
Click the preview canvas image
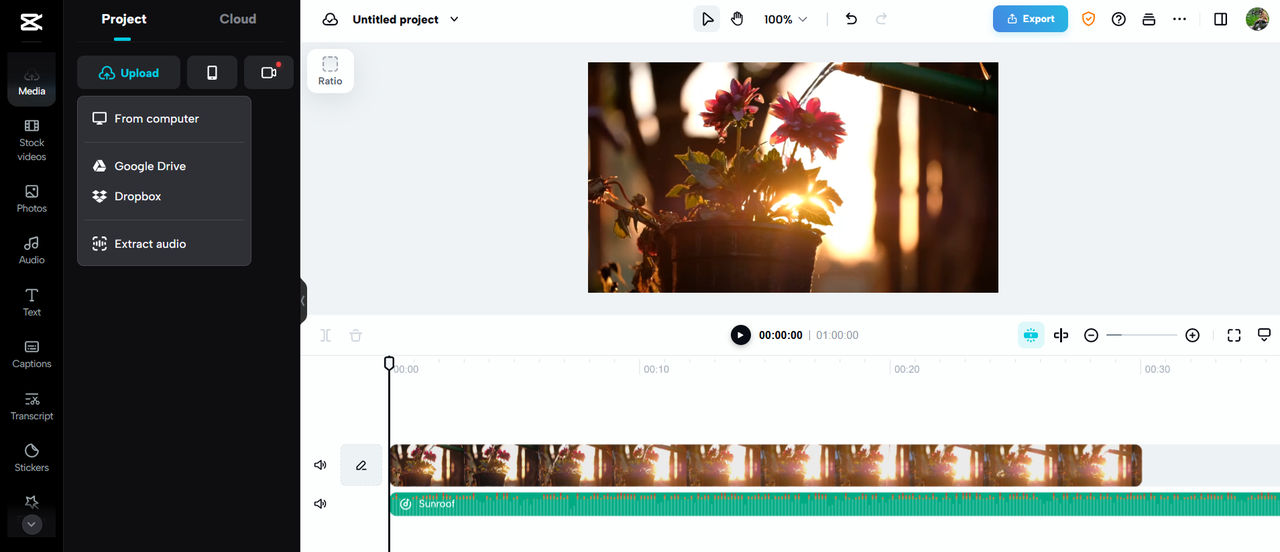pyautogui.click(x=793, y=177)
